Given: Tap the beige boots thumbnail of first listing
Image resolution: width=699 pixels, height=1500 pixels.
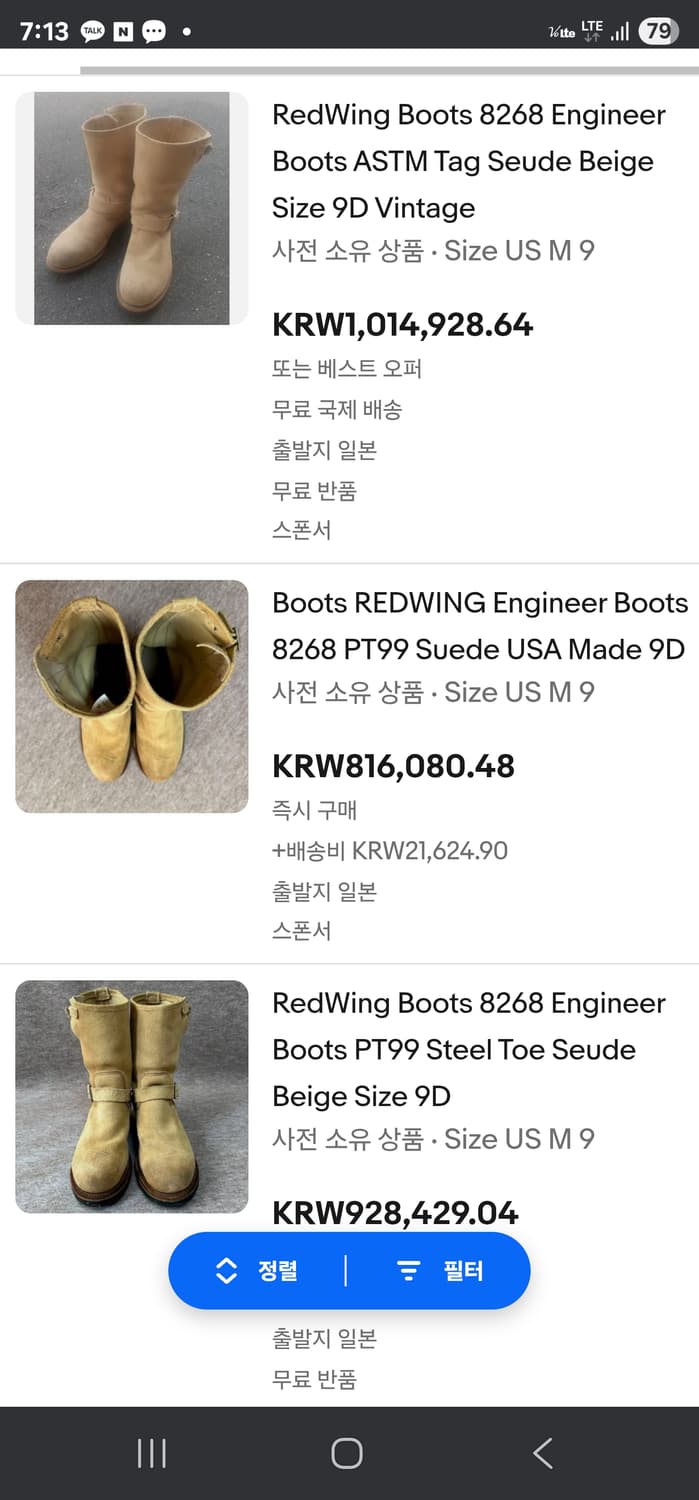Looking at the screenshot, I should 131,207.
